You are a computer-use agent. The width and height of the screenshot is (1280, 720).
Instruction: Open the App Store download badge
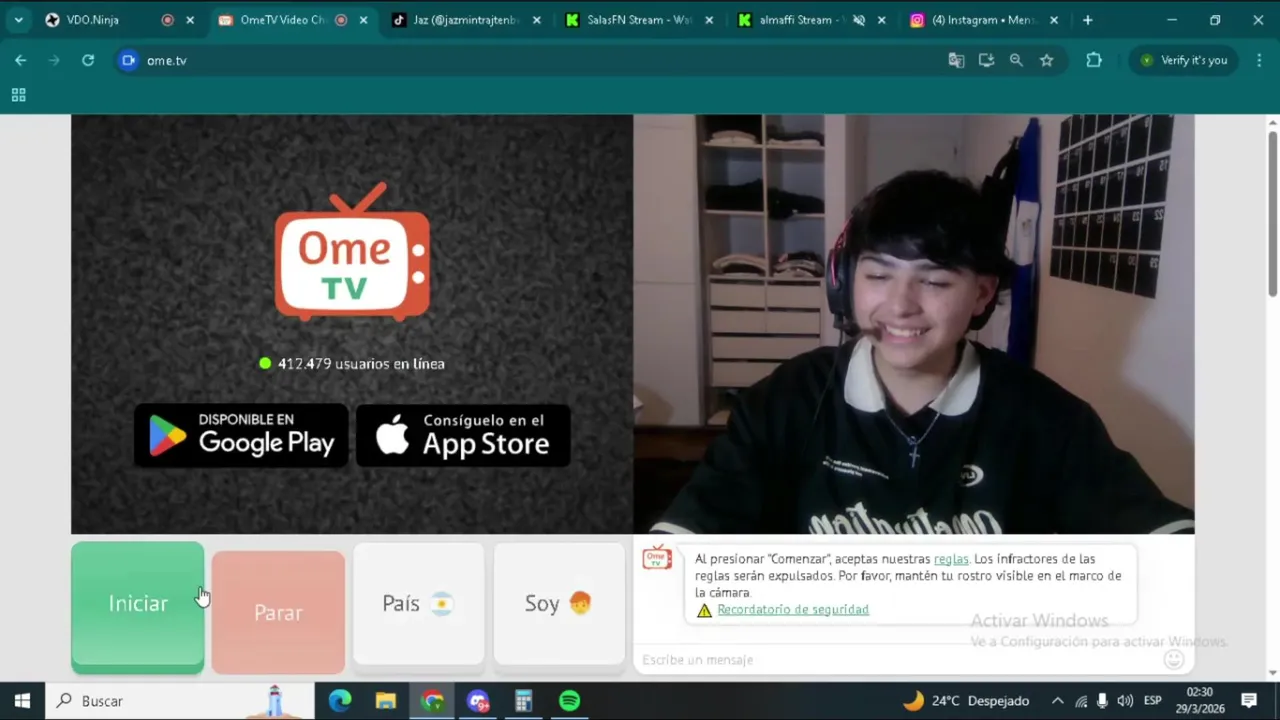[463, 435]
